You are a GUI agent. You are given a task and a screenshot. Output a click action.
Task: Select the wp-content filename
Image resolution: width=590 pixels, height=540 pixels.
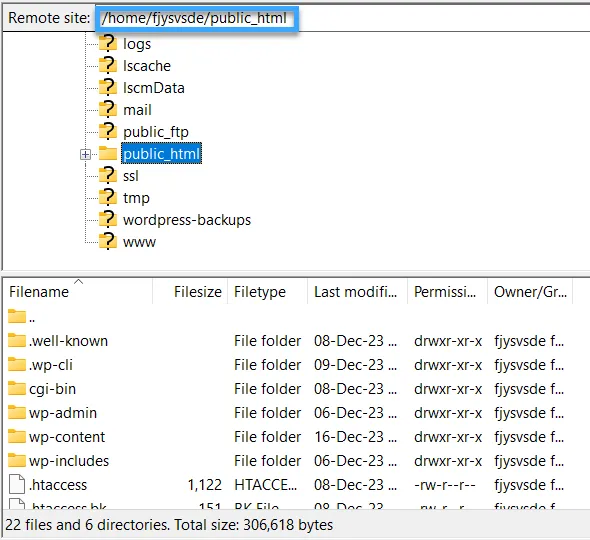(x=67, y=437)
